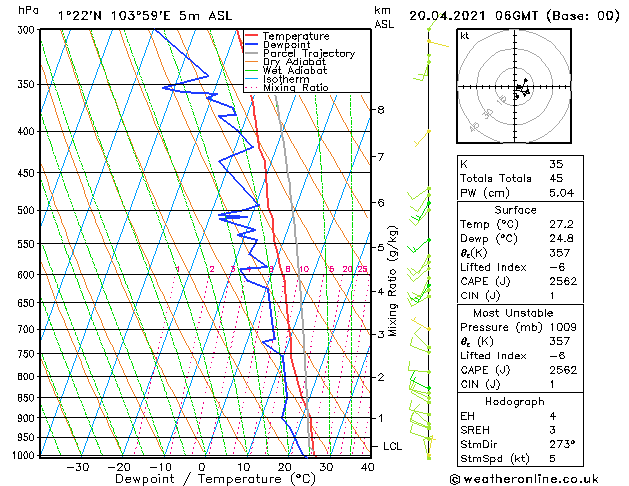Click the date label 20.04.2021 06GMT
The image size is (629, 486).
pos(474,16)
